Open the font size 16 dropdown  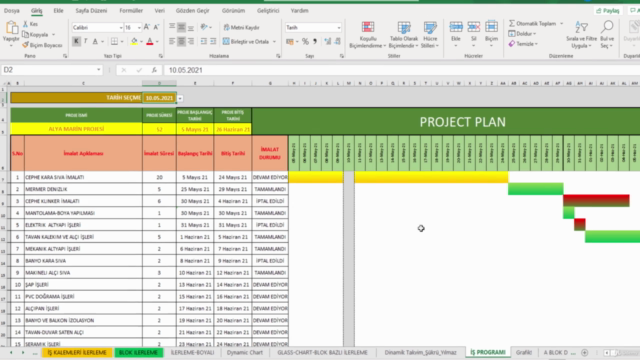139,27
